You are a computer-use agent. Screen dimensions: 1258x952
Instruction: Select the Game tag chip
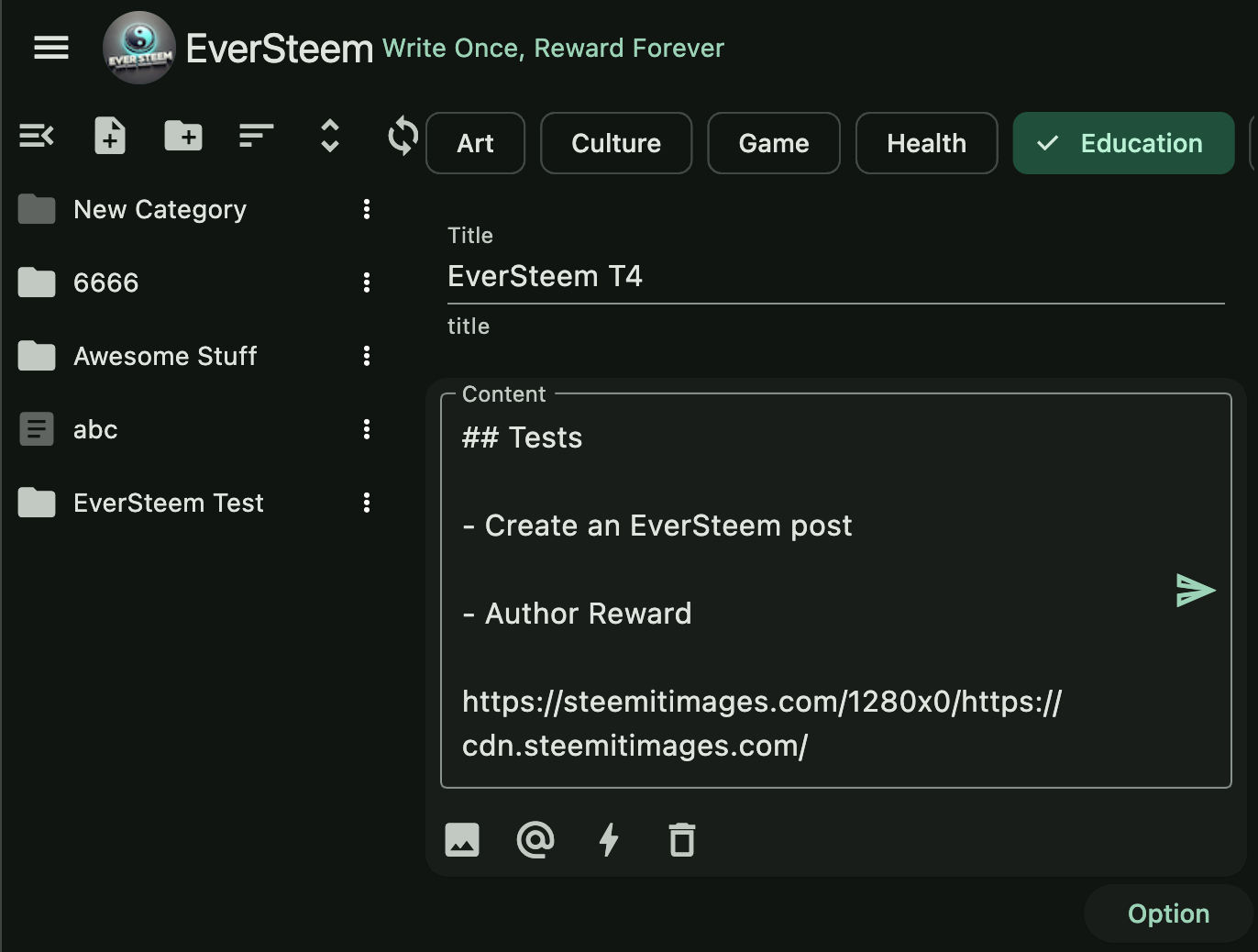click(774, 143)
